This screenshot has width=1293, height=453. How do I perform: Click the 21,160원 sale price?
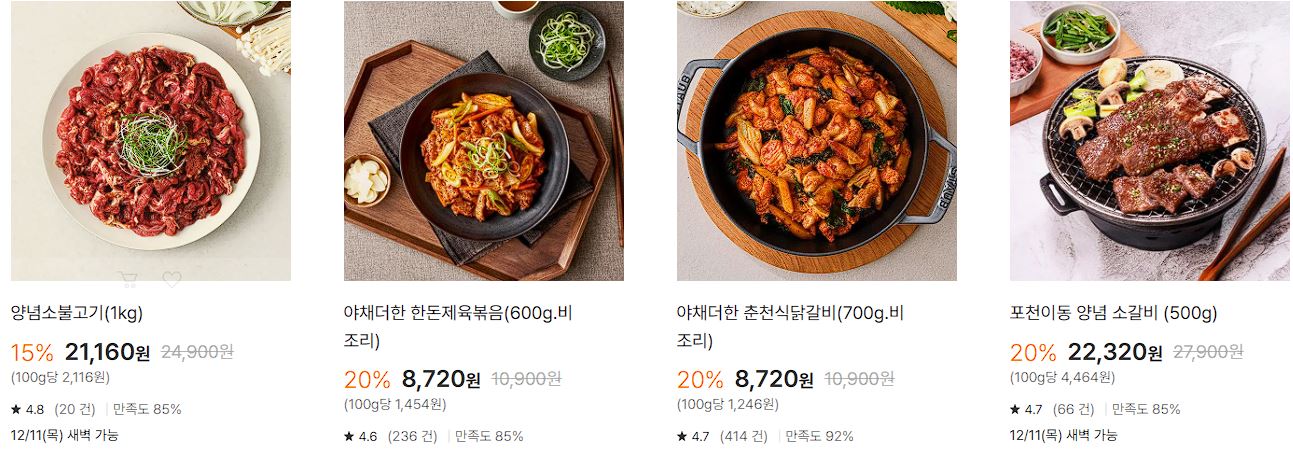tap(107, 352)
